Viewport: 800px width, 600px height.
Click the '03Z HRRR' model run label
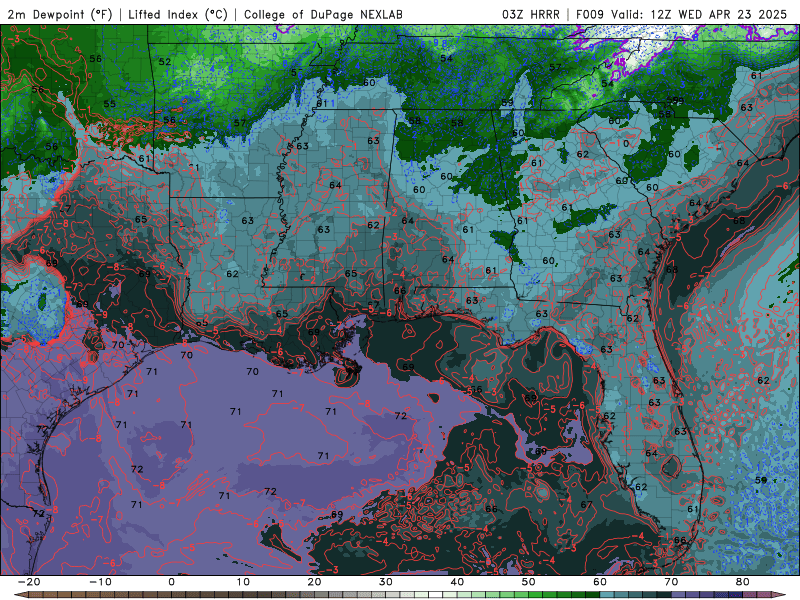(531, 14)
